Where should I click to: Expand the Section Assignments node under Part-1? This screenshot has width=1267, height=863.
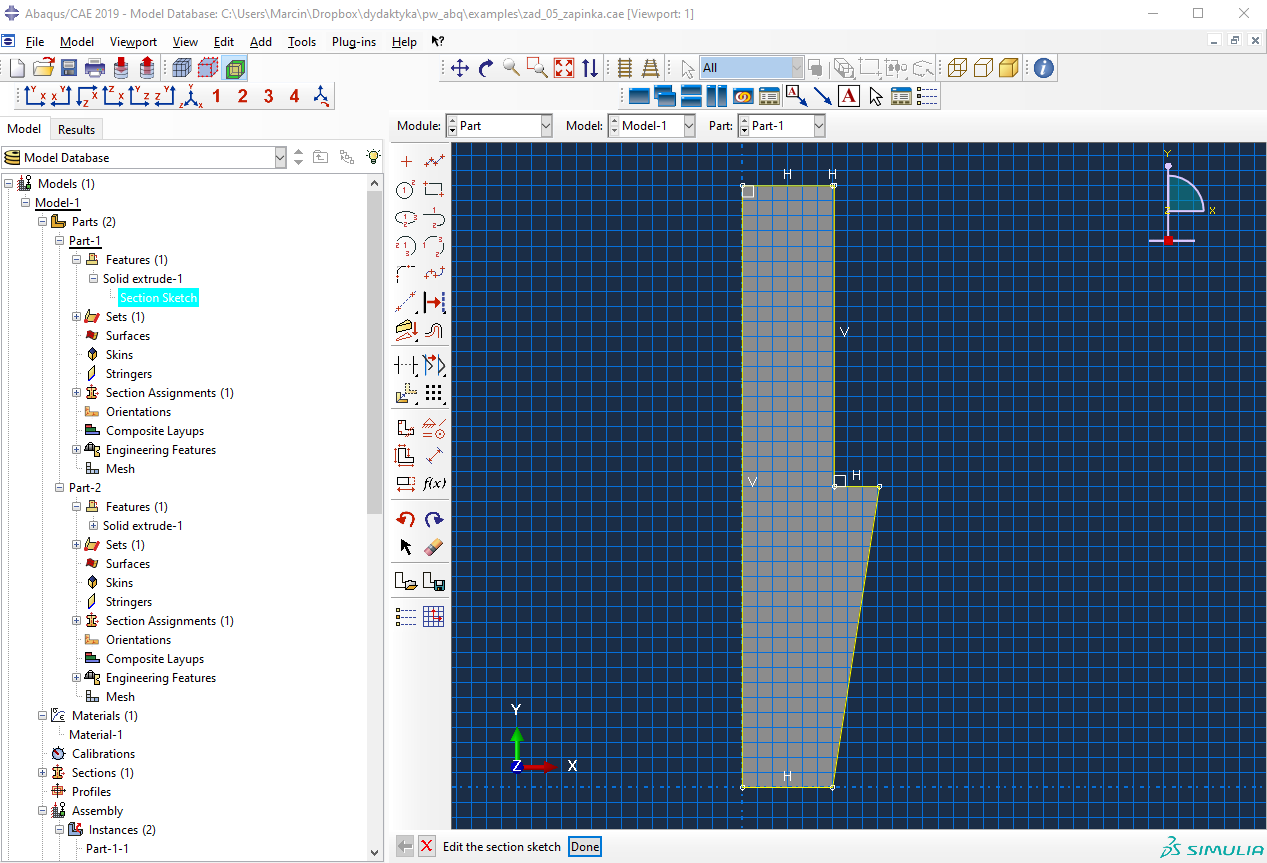[x=77, y=393]
